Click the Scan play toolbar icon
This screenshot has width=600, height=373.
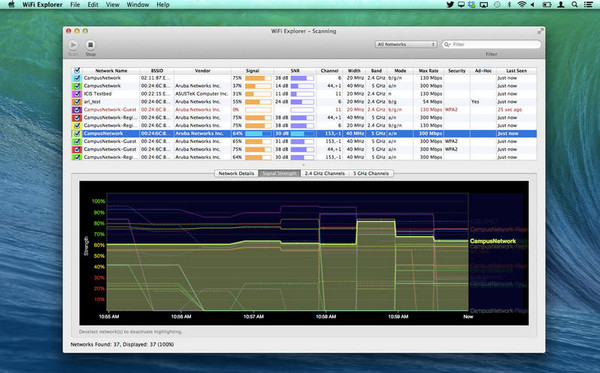(73, 45)
